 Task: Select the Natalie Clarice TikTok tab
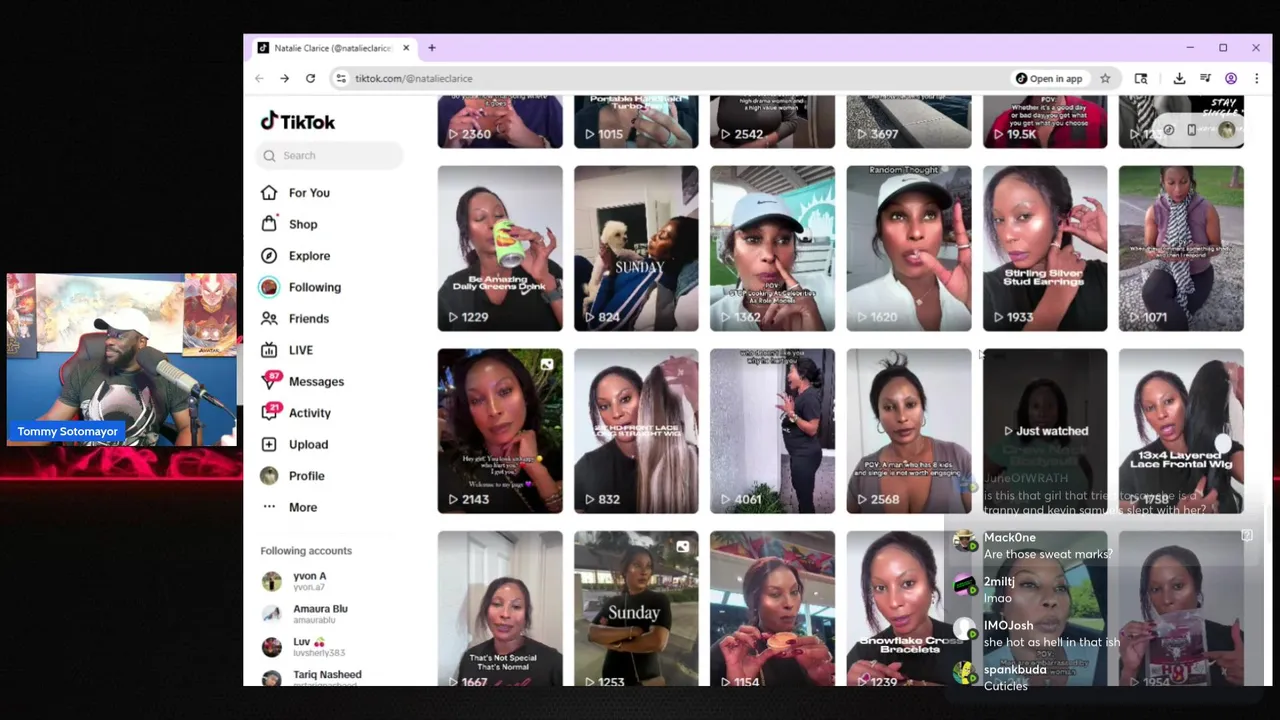pyautogui.click(x=333, y=48)
